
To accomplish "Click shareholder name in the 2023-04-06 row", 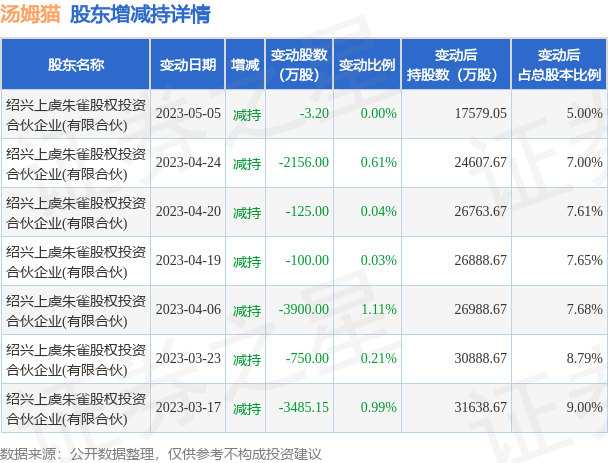I will [x=76, y=311].
